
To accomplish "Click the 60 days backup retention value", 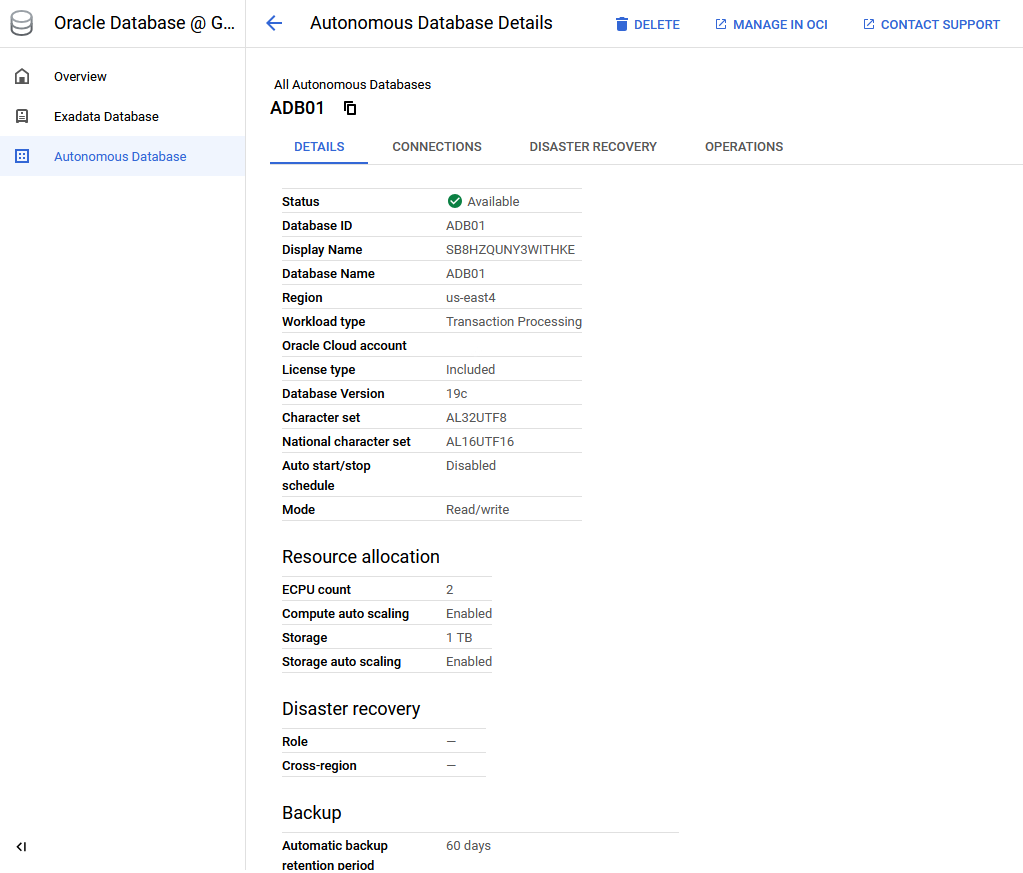I will point(468,846).
